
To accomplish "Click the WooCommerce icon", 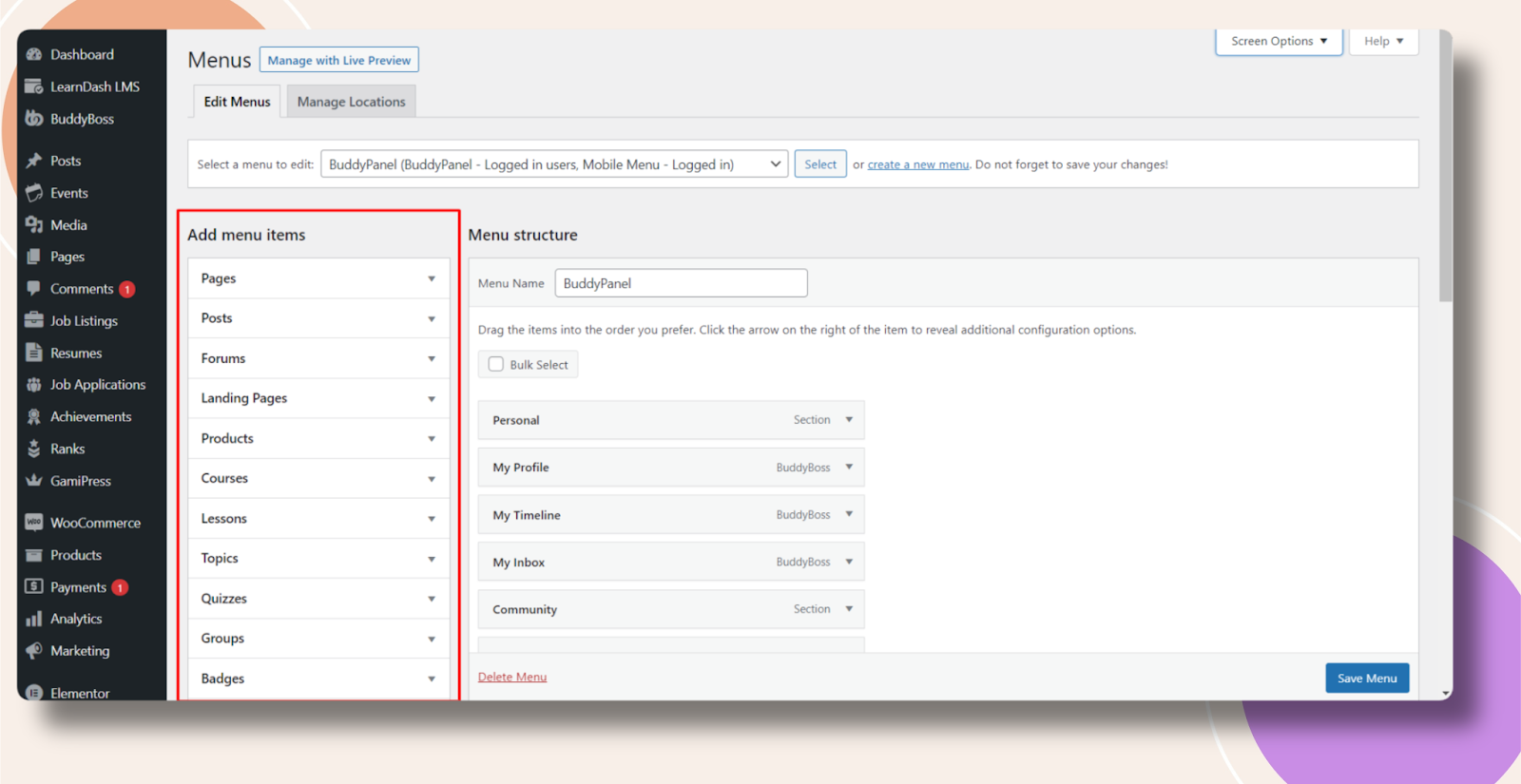I will 34,523.
